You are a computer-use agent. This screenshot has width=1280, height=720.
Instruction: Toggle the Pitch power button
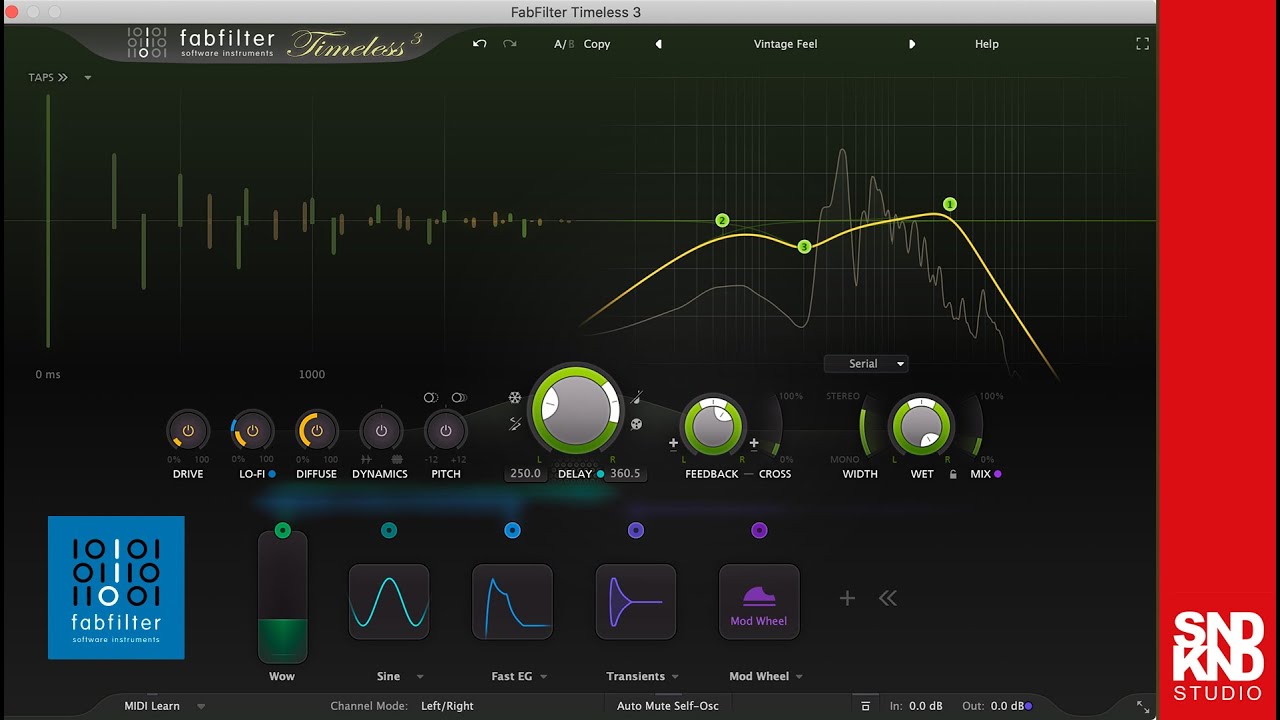(446, 431)
